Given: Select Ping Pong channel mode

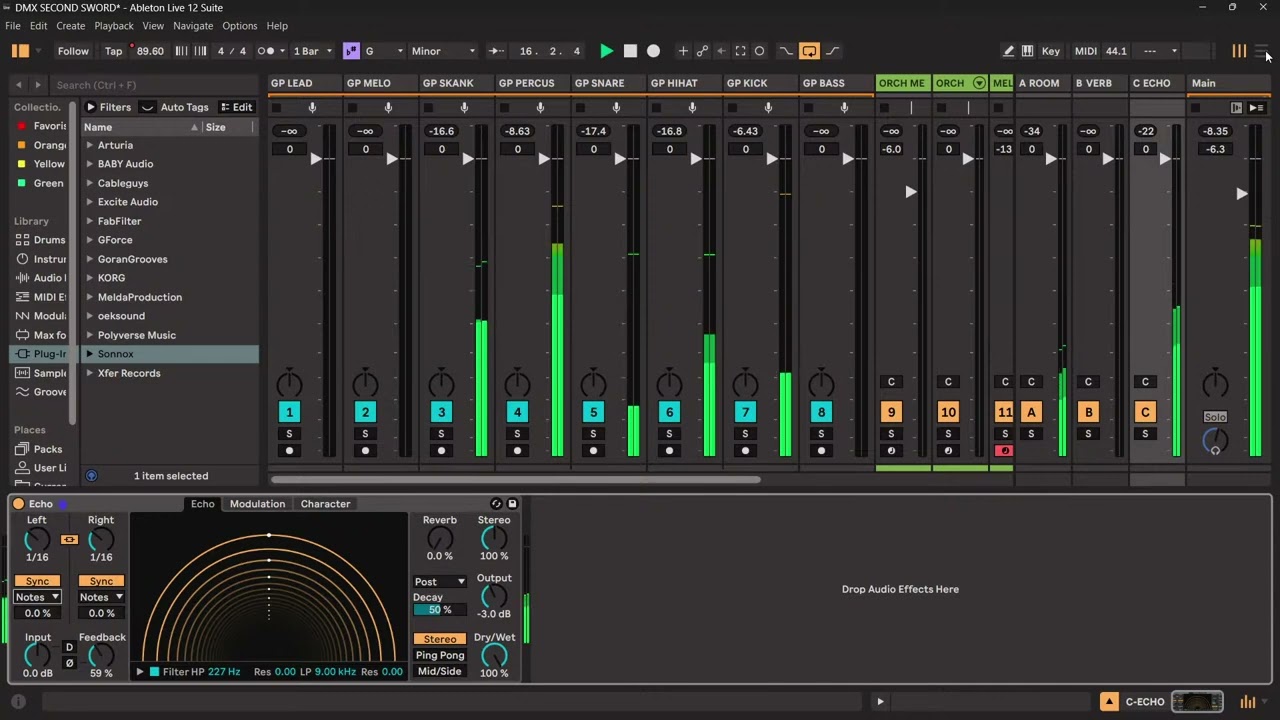Looking at the screenshot, I should point(440,655).
